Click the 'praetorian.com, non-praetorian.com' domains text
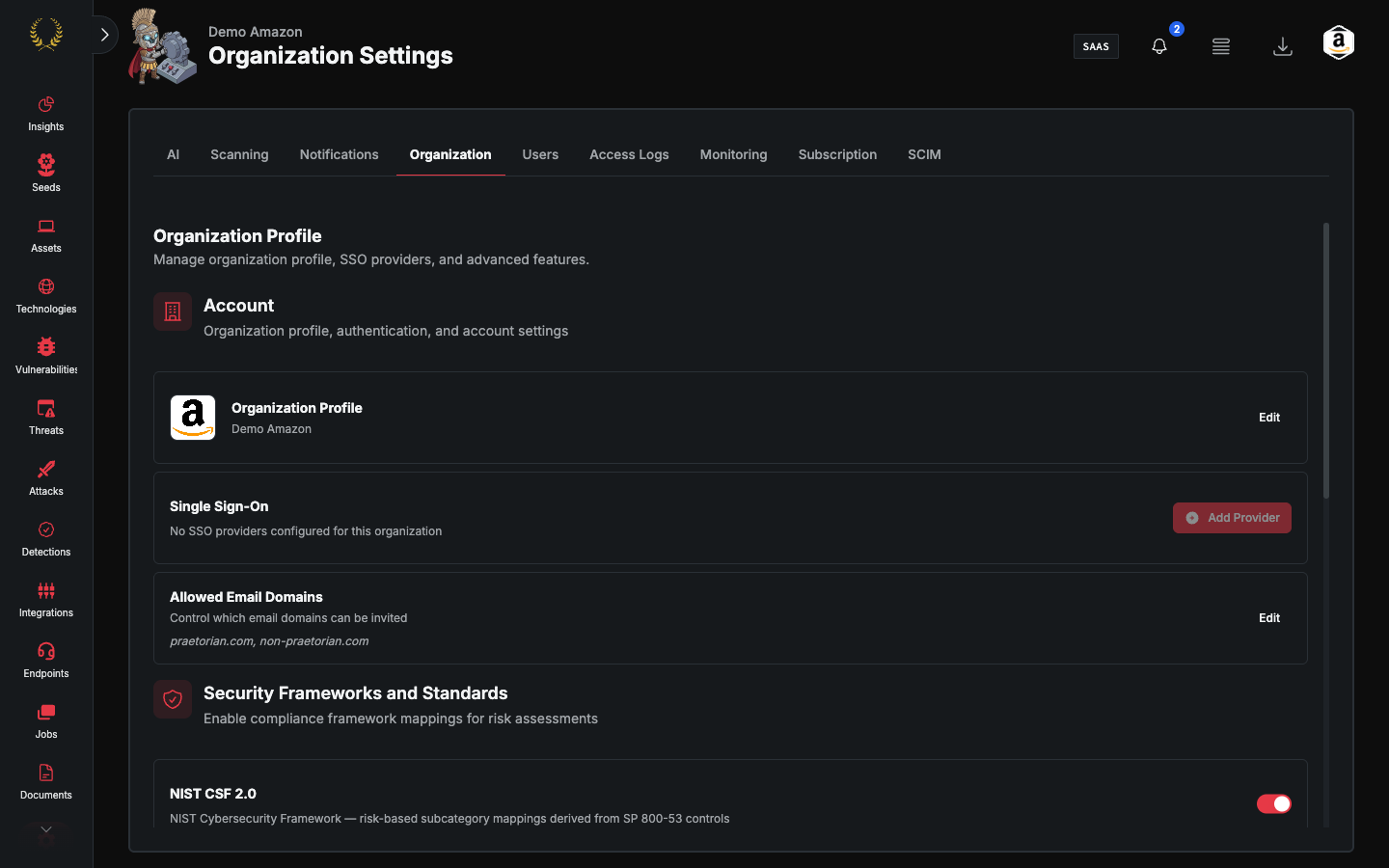The image size is (1389, 868). (x=269, y=641)
